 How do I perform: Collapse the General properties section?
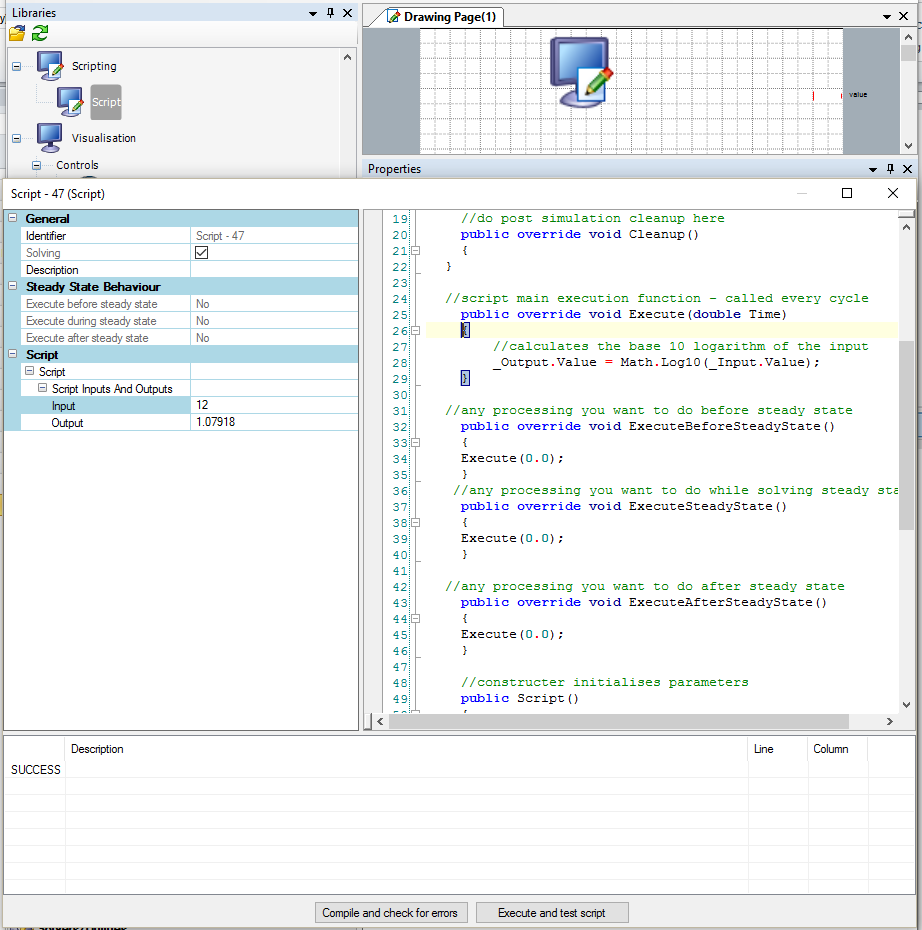coord(13,219)
